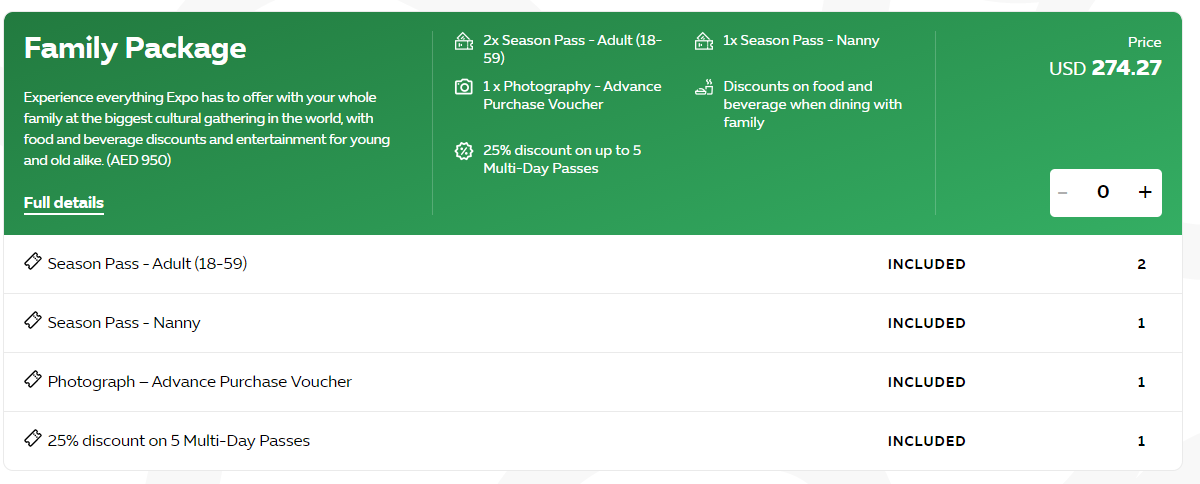This screenshot has height=484, width=1200.
Task: Click tag icon in Season Pass Nanny row
Action: (x=33, y=321)
